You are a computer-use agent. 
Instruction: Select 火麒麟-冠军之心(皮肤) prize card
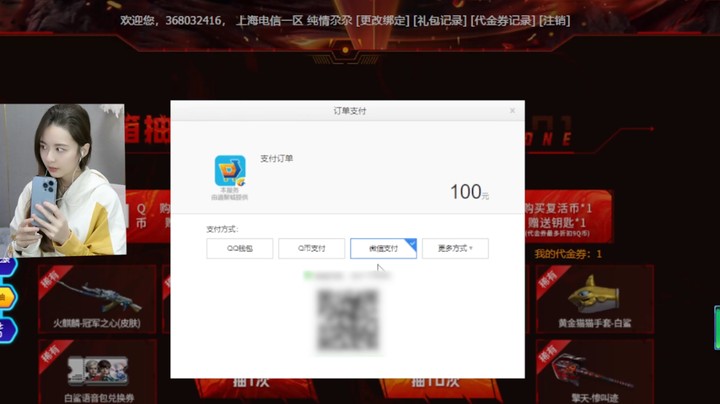click(x=97, y=299)
